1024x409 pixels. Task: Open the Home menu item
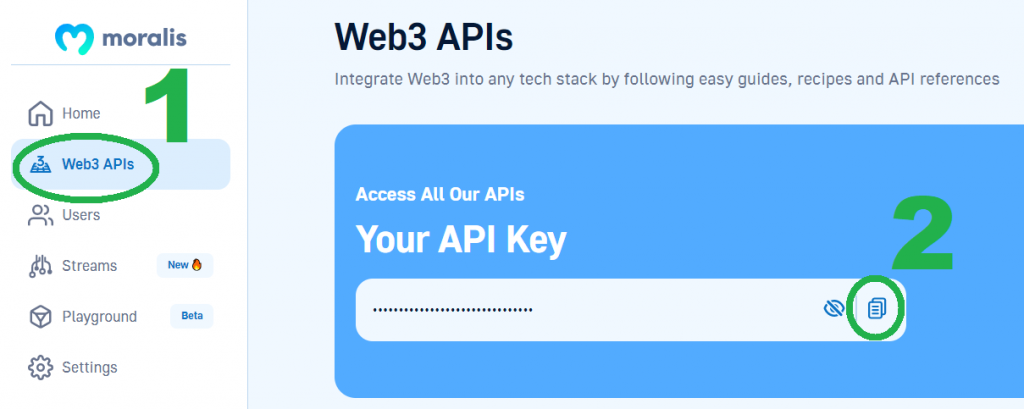81,113
